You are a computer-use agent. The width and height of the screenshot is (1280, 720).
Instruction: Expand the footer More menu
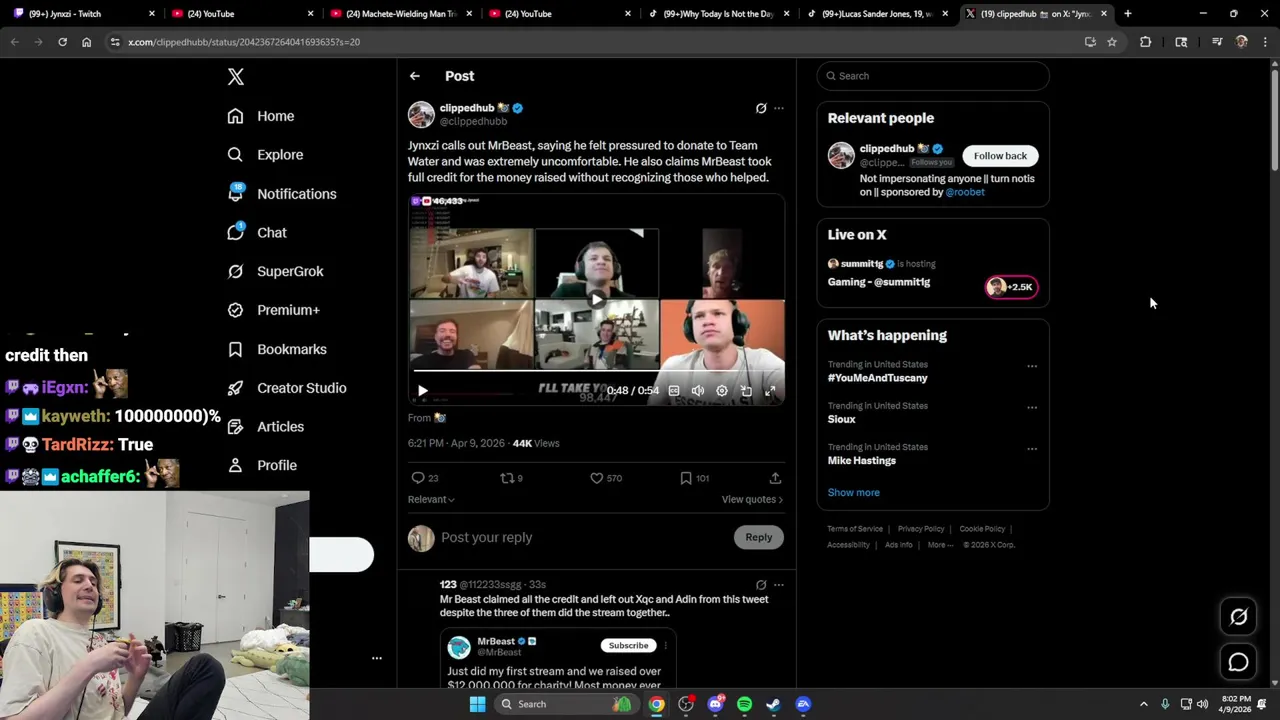point(940,545)
